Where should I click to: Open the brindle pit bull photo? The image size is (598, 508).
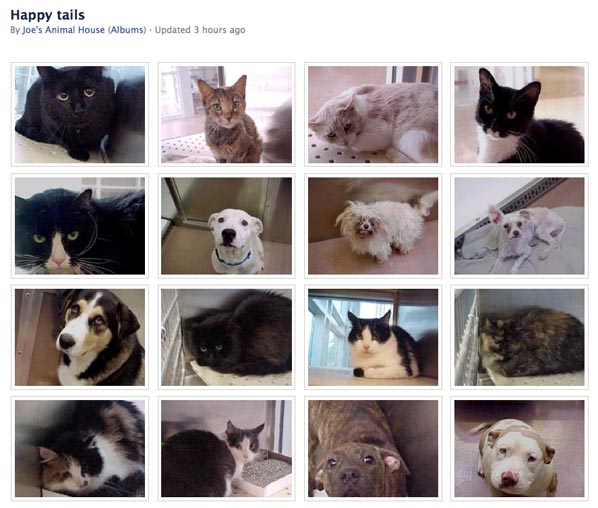pos(373,449)
